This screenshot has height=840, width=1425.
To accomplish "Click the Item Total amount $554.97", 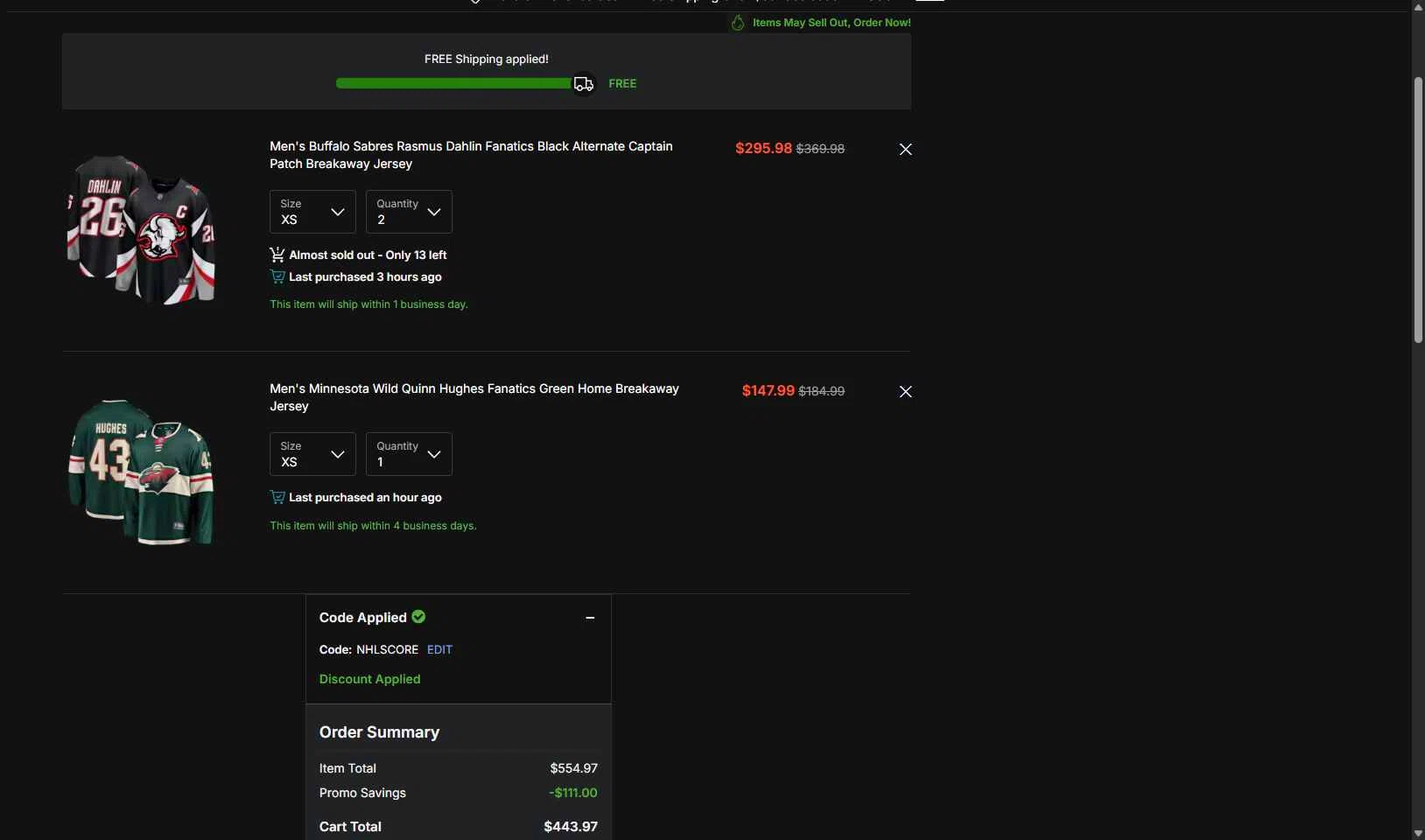I will 573,768.
